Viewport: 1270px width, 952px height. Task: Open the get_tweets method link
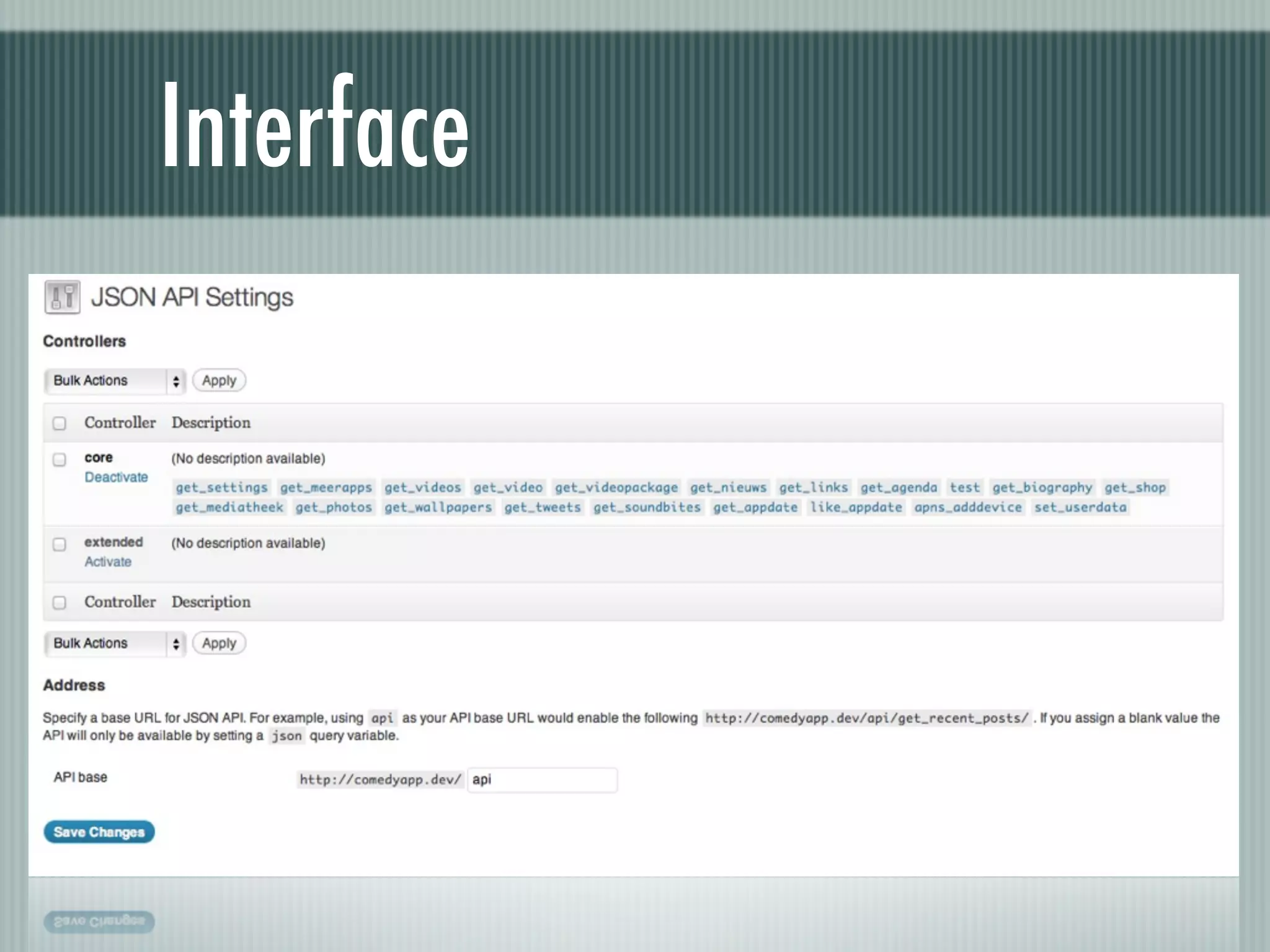(x=543, y=508)
